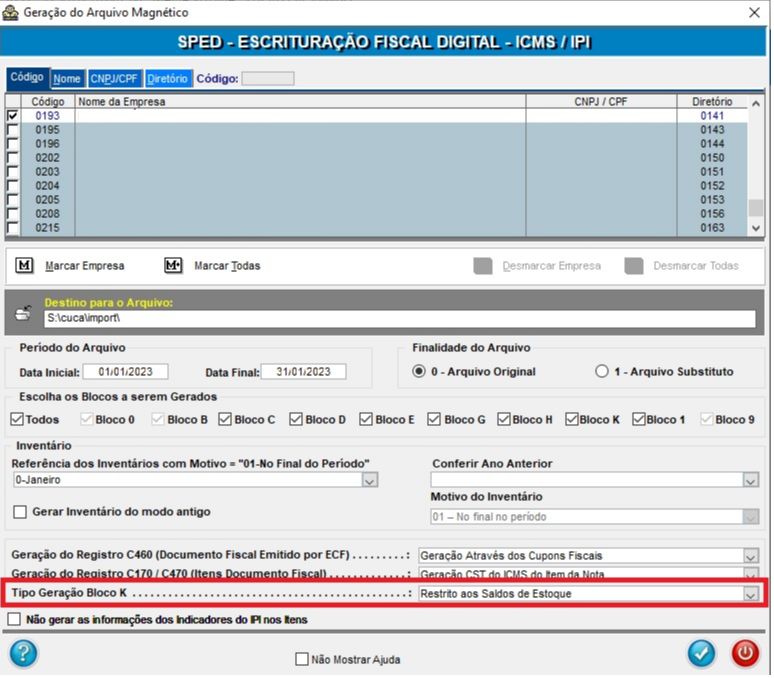Click the Desmarcar Todas label

click(x=696, y=265)
